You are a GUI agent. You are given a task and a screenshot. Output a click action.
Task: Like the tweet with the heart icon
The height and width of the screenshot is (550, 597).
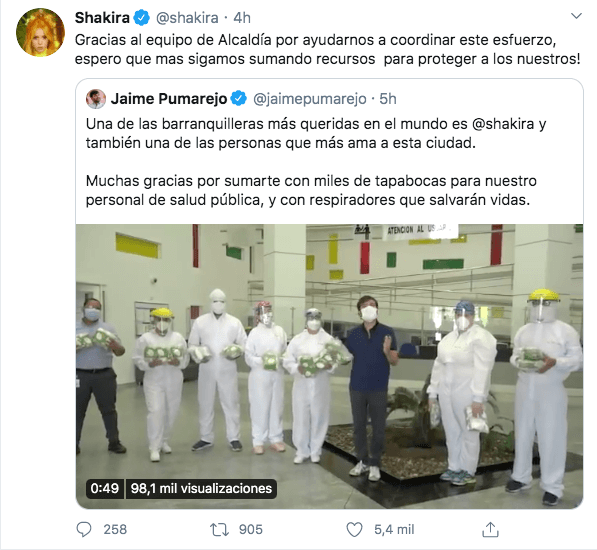point(354,529)
